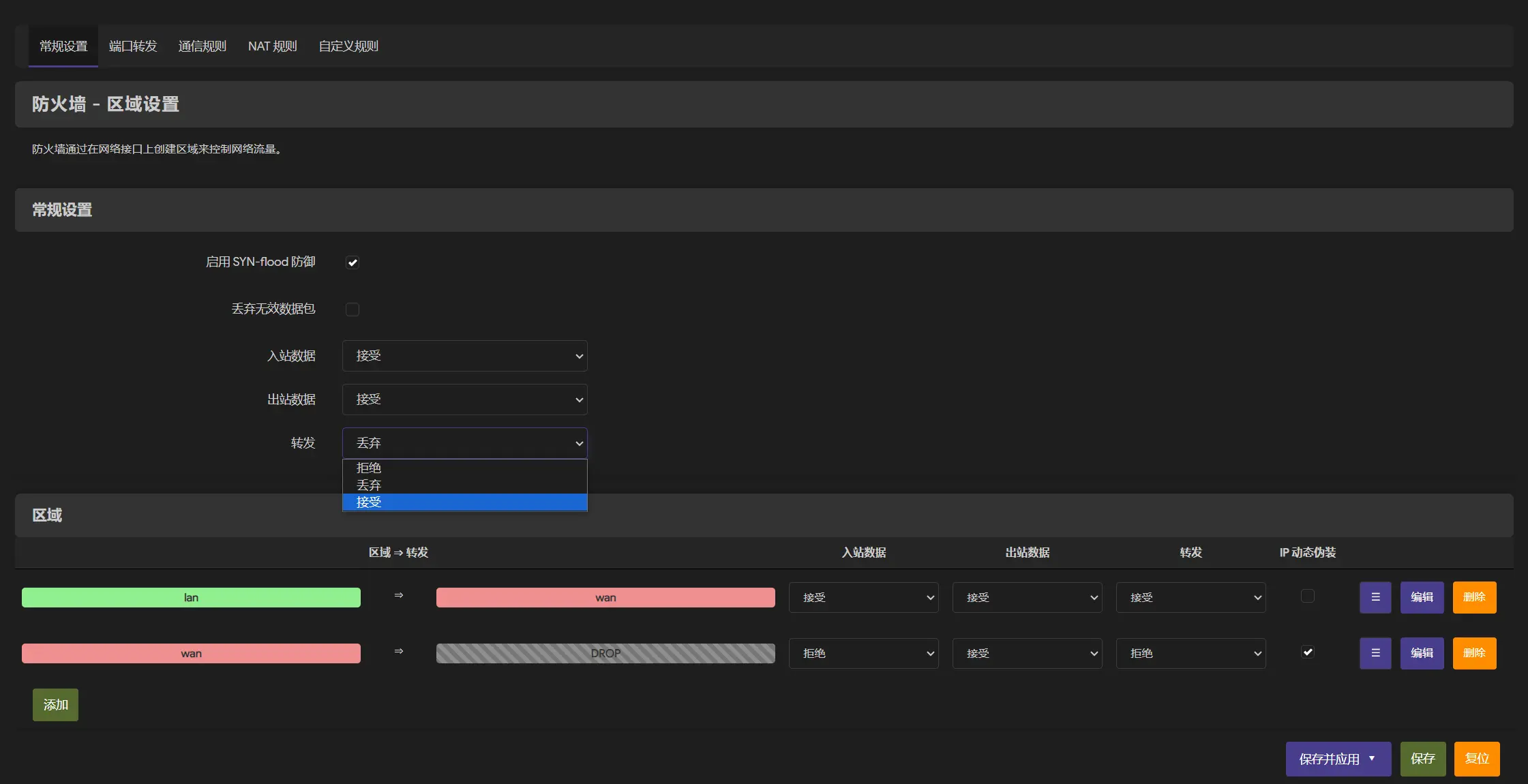Enable IP masquerading for lan zone
The height and width of the screenshot is (784, 1528).
pyautogui.click(x=1307, y=597)
